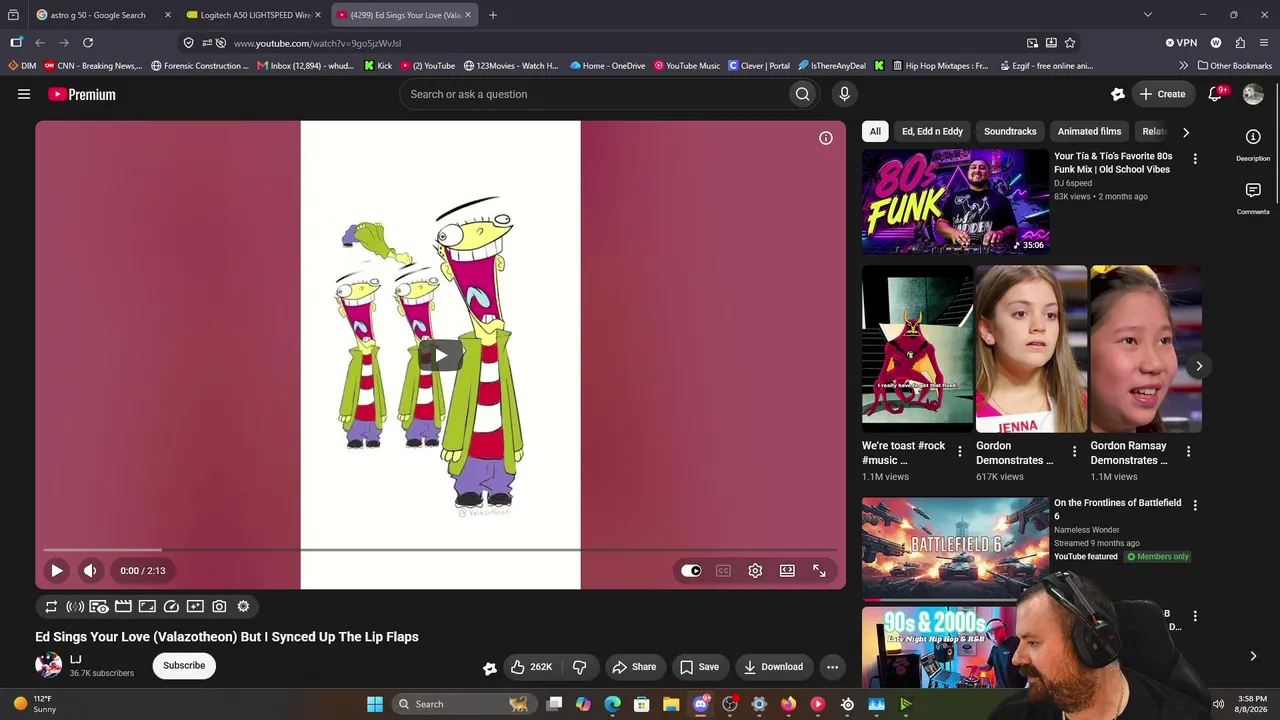Download the video
The height and width of the screenshot is (720, 1280).
click(773, 667)
